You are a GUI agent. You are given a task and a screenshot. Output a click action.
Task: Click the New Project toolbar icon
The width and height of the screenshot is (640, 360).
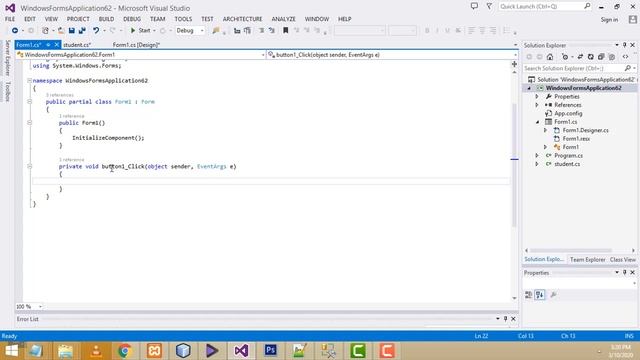click(45, 31)
